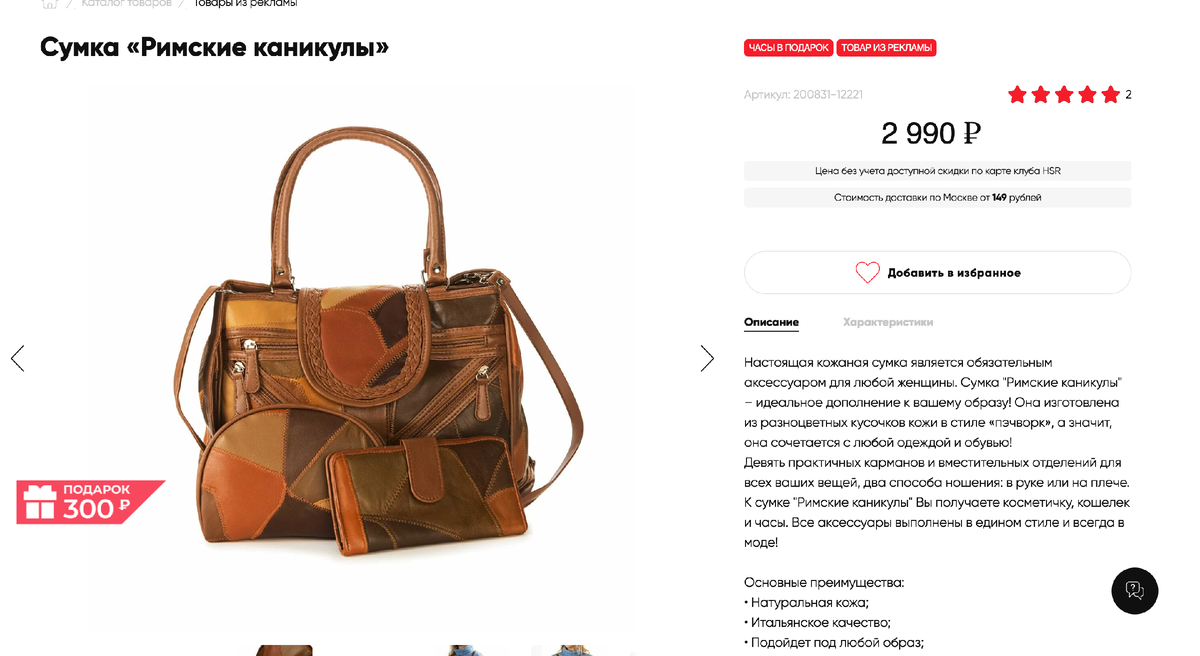
Task: Click the HSR club card discount notice
Action: [937, 171]
